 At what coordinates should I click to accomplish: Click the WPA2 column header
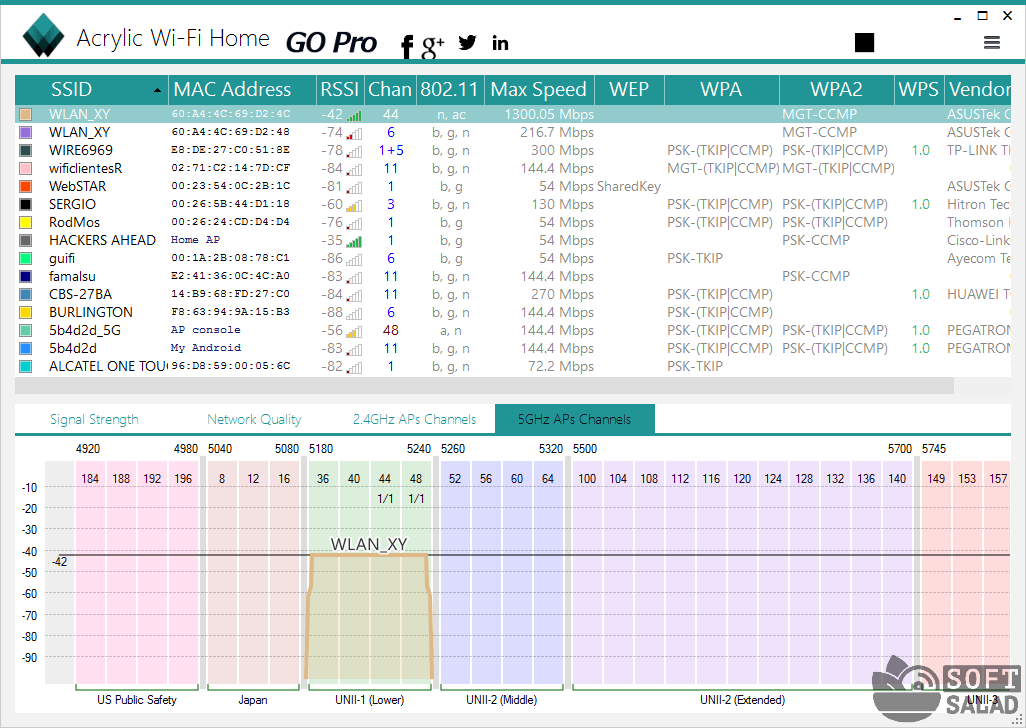[x=836, y=90]
